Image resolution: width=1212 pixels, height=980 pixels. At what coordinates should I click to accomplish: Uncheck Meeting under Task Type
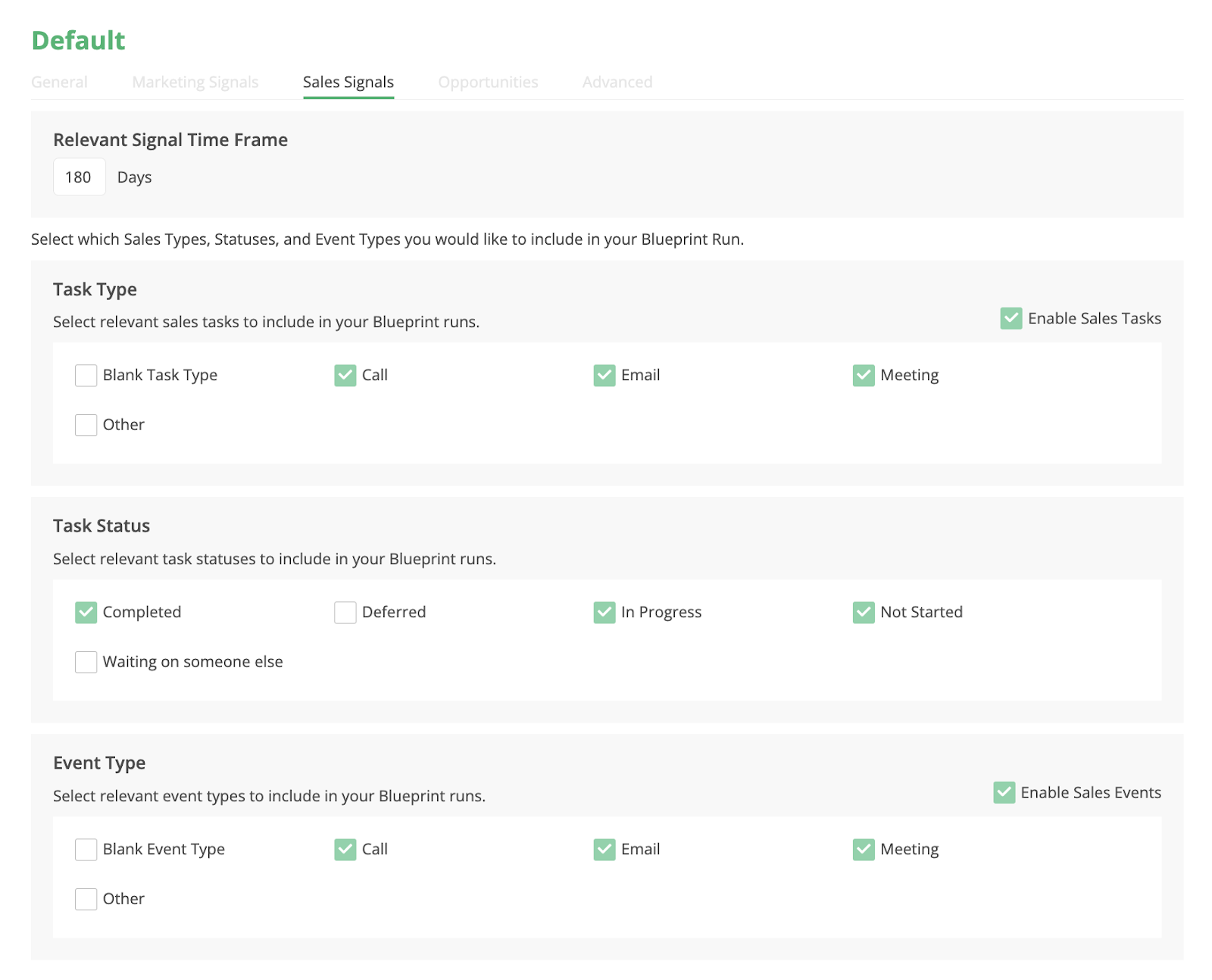(x=864, y=376)
